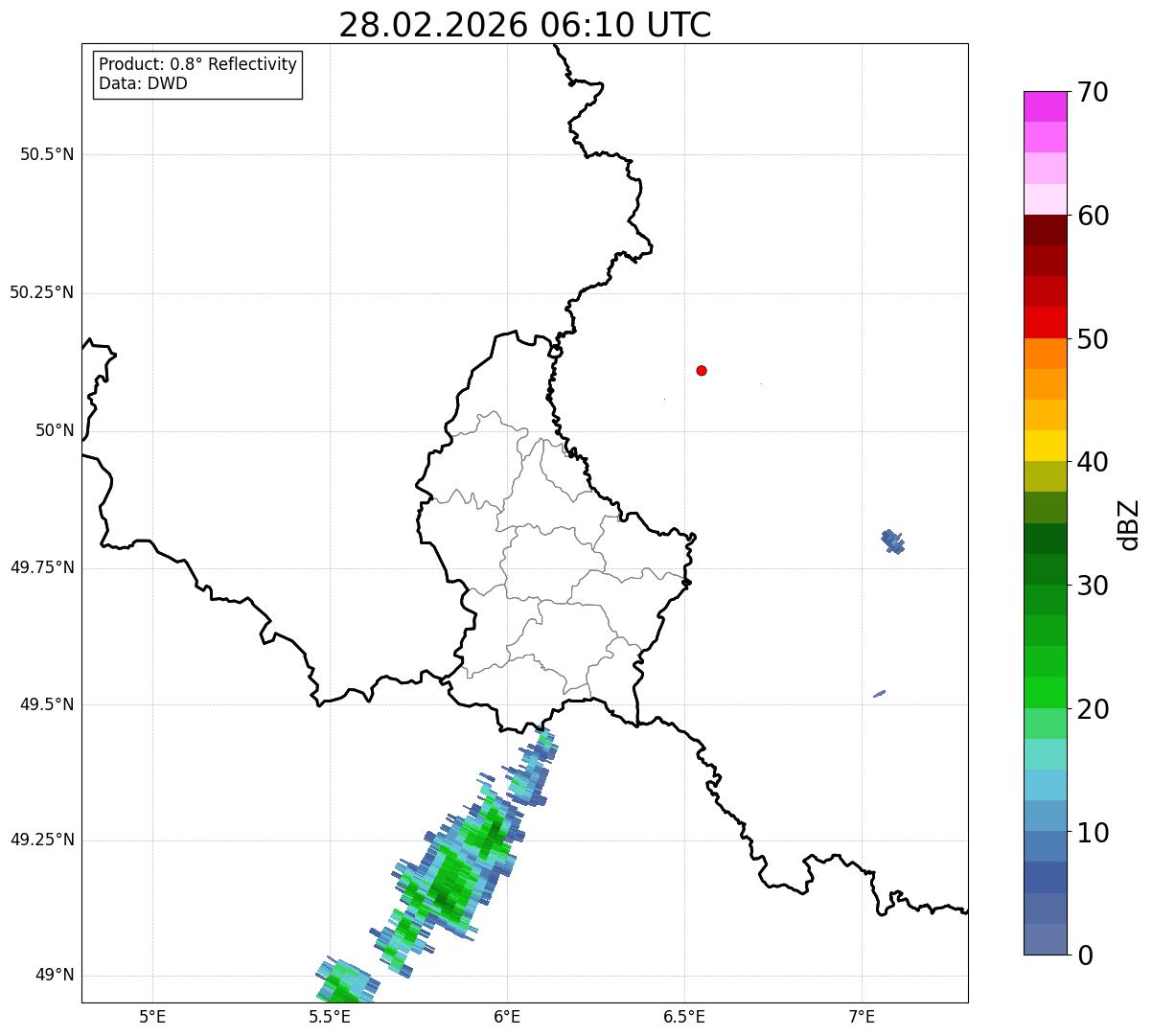Click the red station marker dot
The height and width of the screenshot is (1036, 1152).
702,371
